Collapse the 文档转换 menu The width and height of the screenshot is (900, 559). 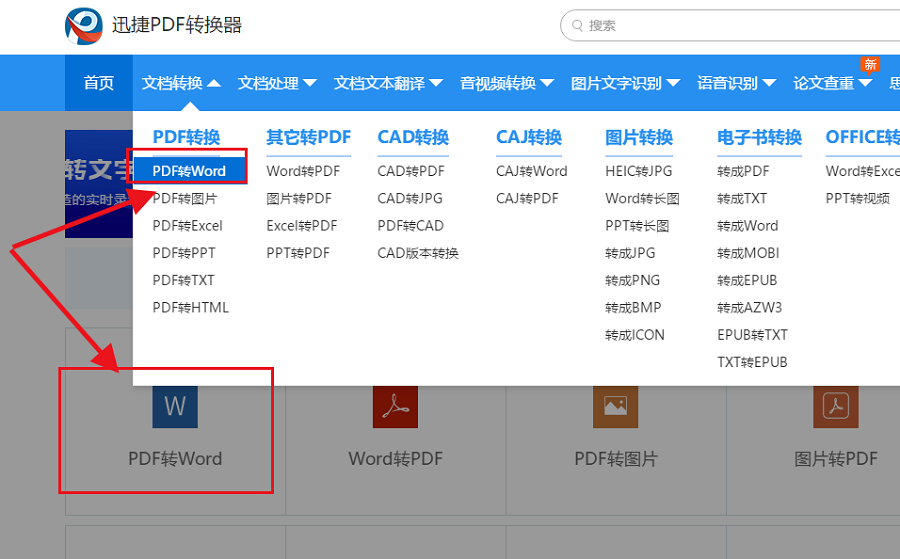tap(181, 83)
